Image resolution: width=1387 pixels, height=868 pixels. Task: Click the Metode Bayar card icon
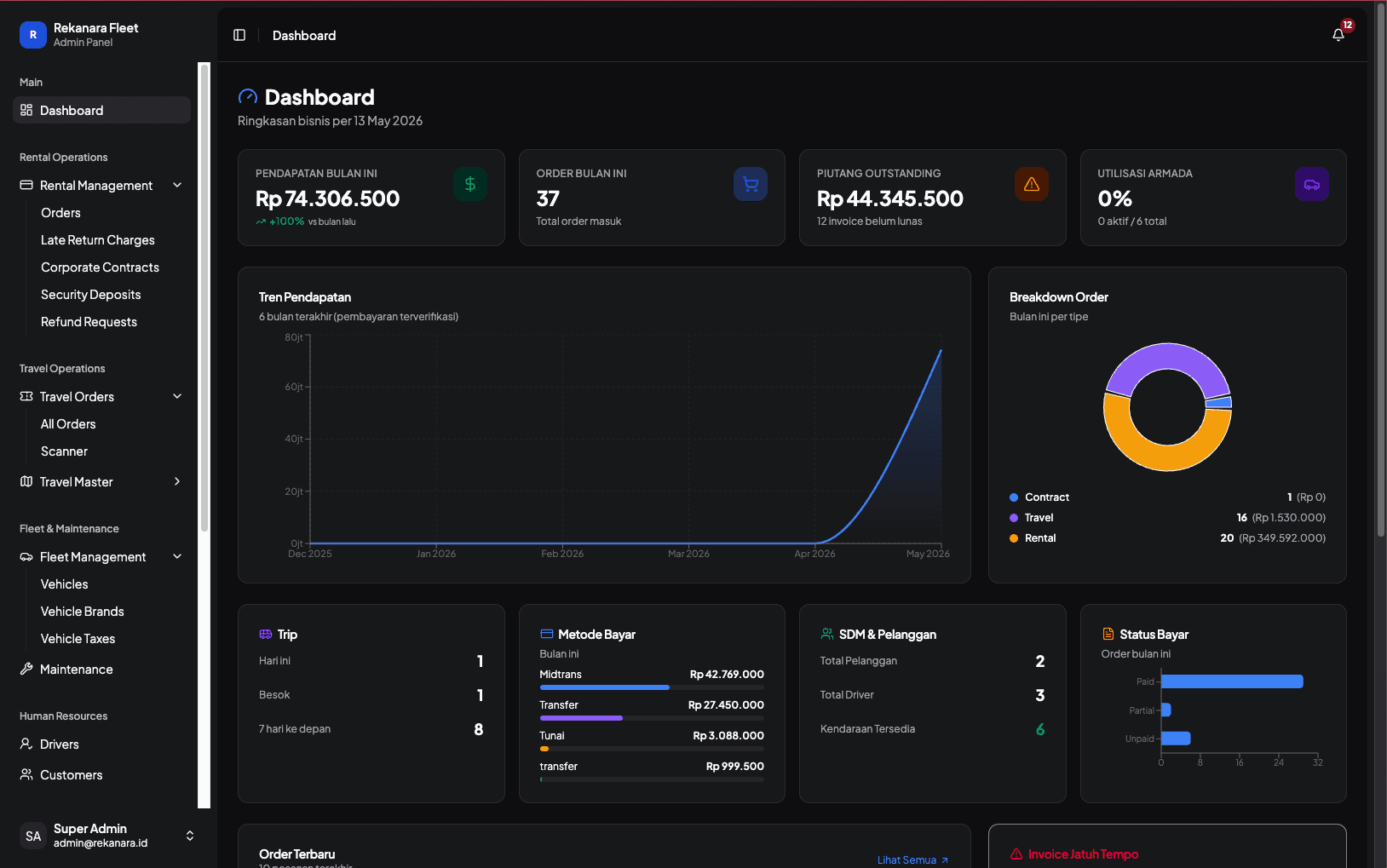547,635
